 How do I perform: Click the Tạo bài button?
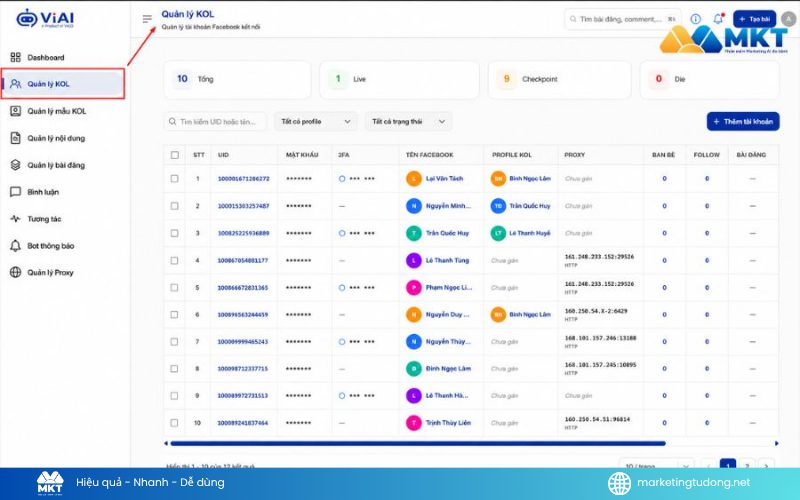coord(755,19)
